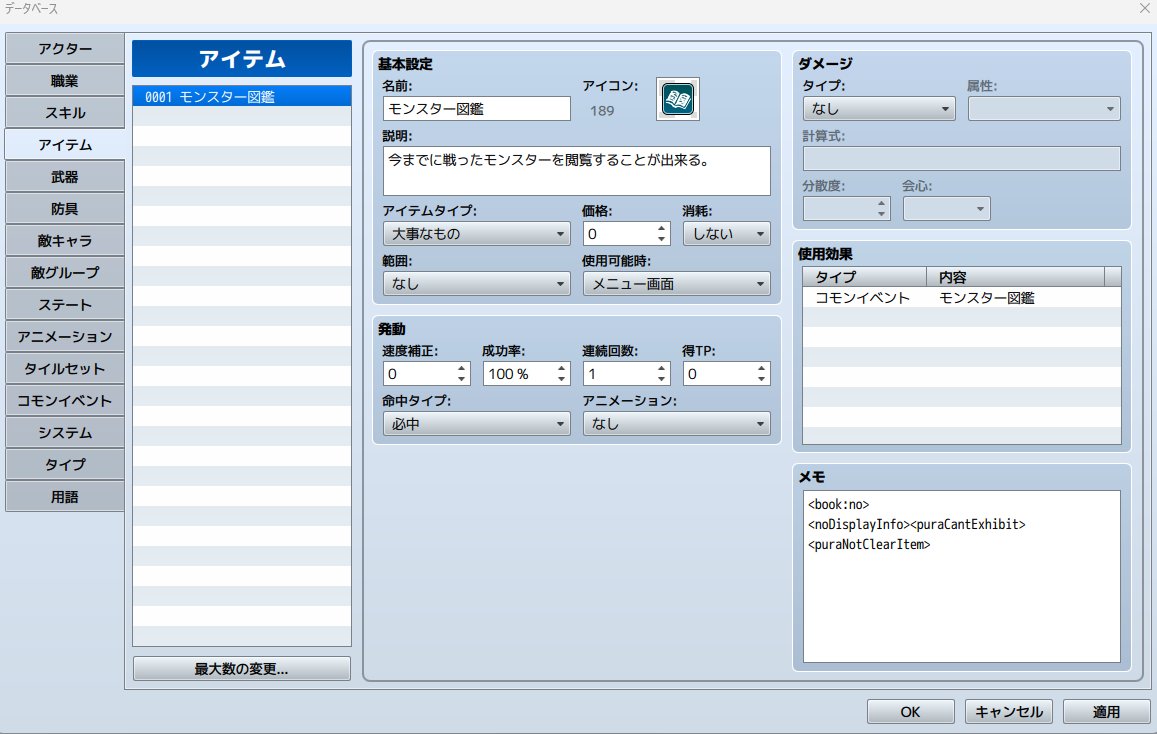The image size is (1157, 734).
Task: Open the タイプ tab
Action: click(65, 465)
